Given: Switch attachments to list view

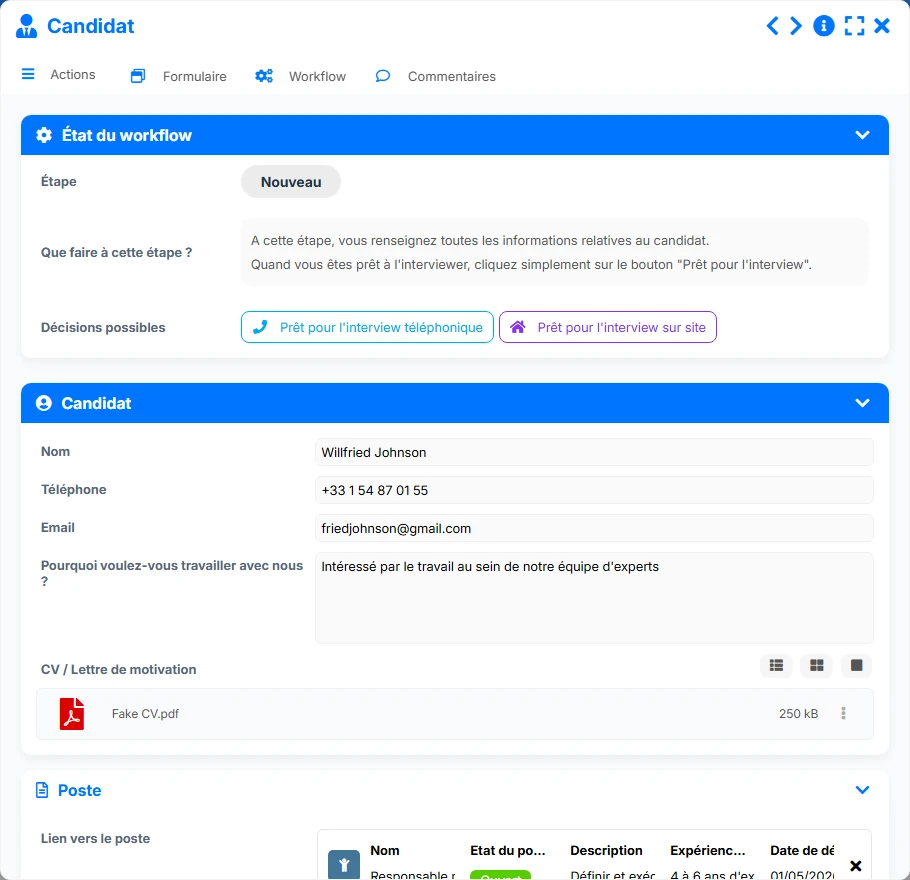Looking at the screenshot, I should [x=777, y=665].
